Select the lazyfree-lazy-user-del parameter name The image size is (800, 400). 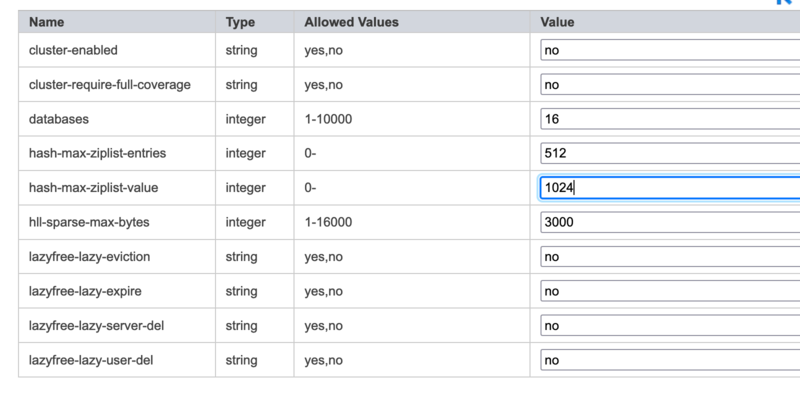click(91, 360)
